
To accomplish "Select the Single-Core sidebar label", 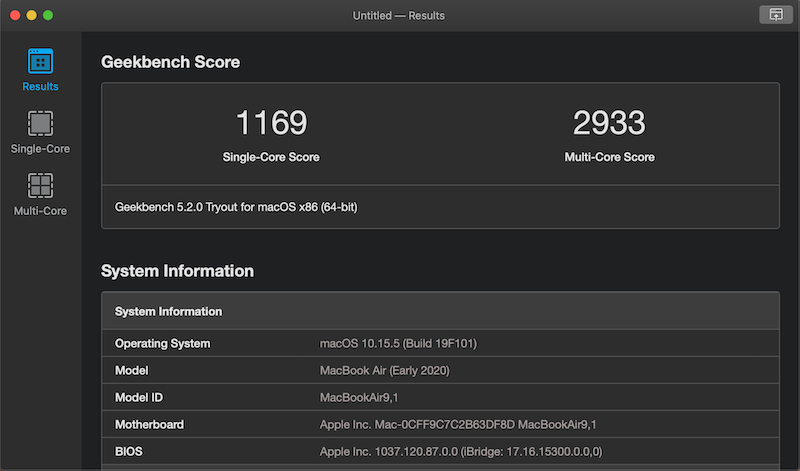I will pos(40,148).
